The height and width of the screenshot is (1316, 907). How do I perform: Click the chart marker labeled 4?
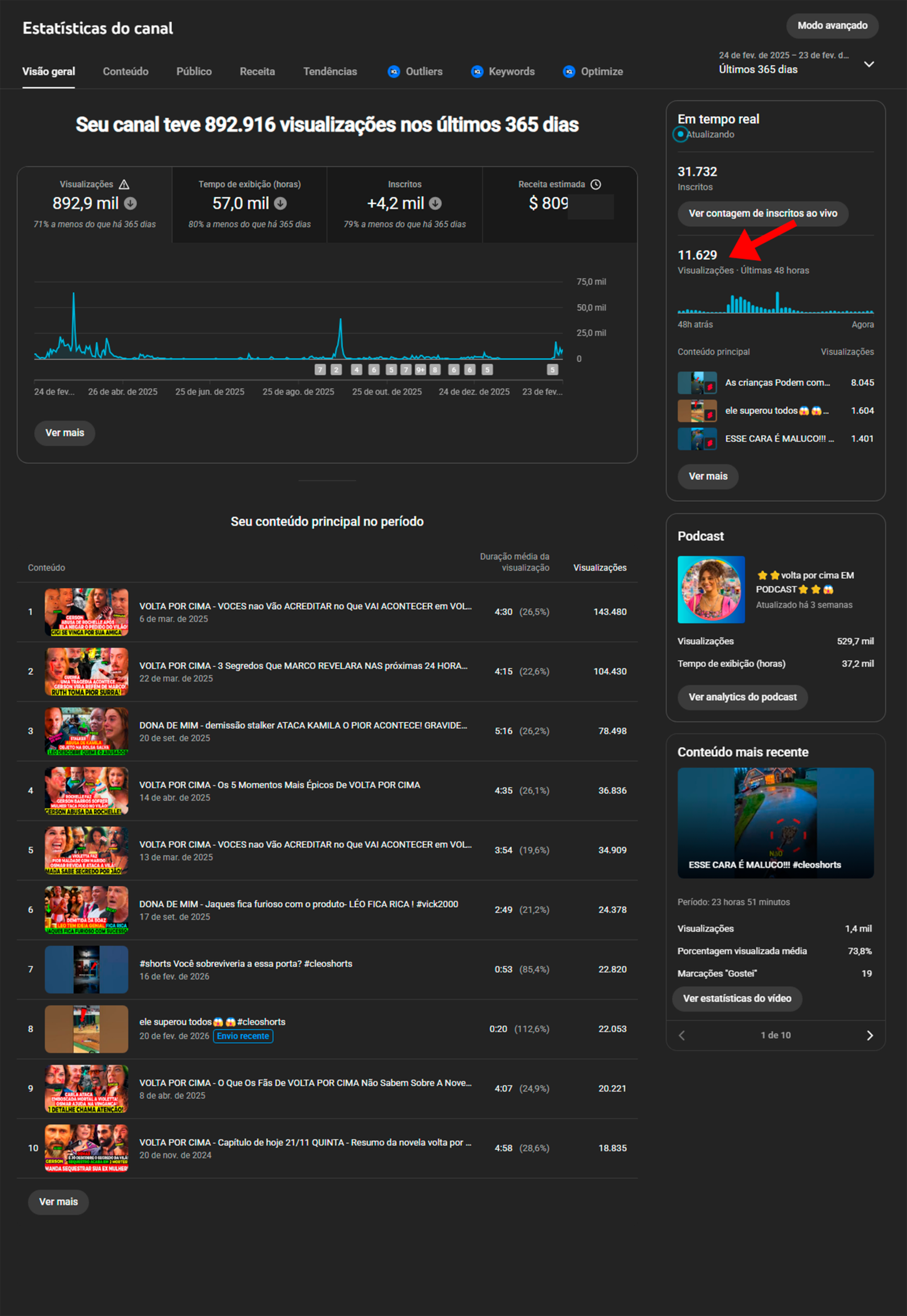357,370
